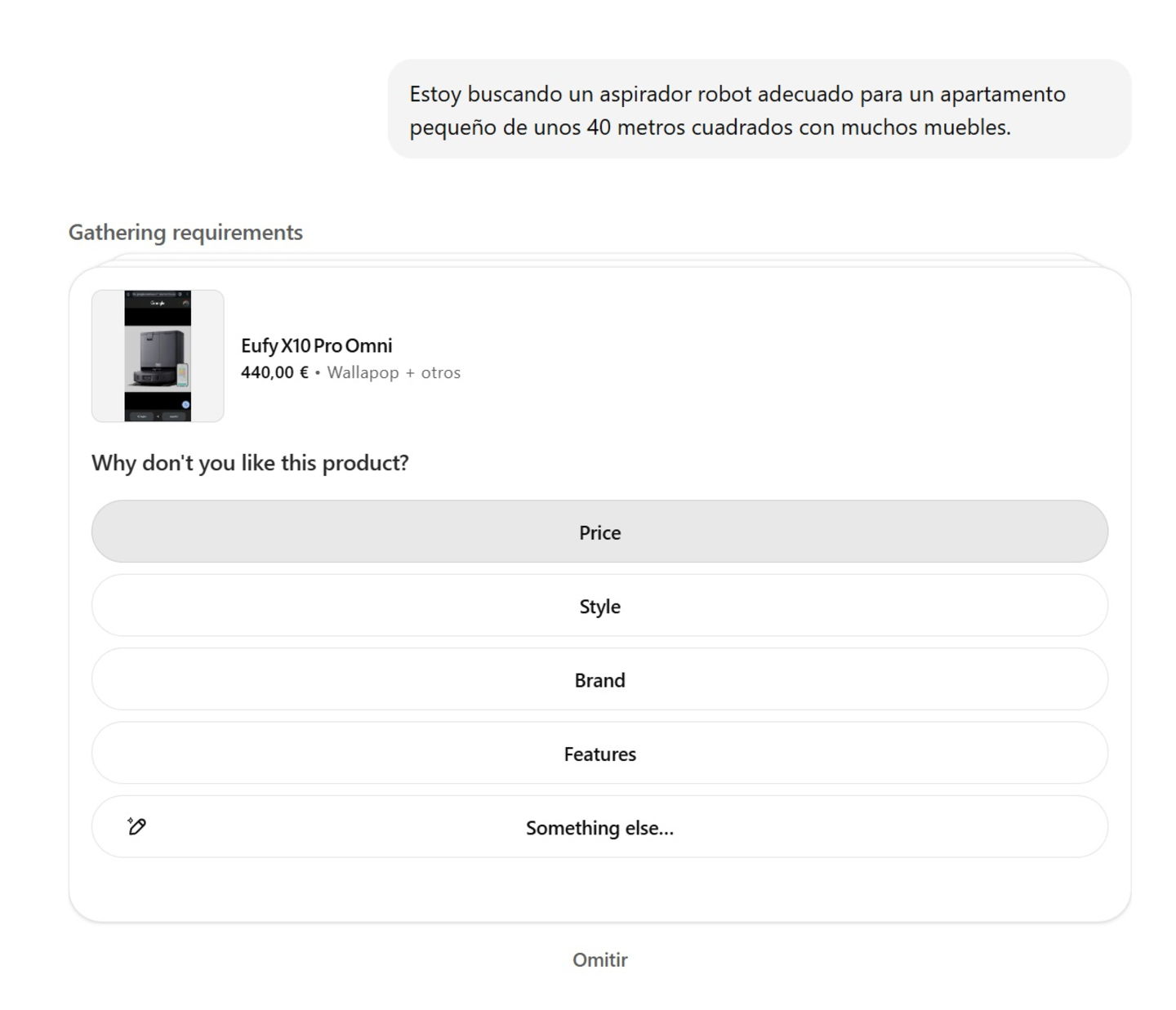Click the Google logo in the thumbnail
1176x1010 pixels.
pyautogui.click(x=157, y=303)
